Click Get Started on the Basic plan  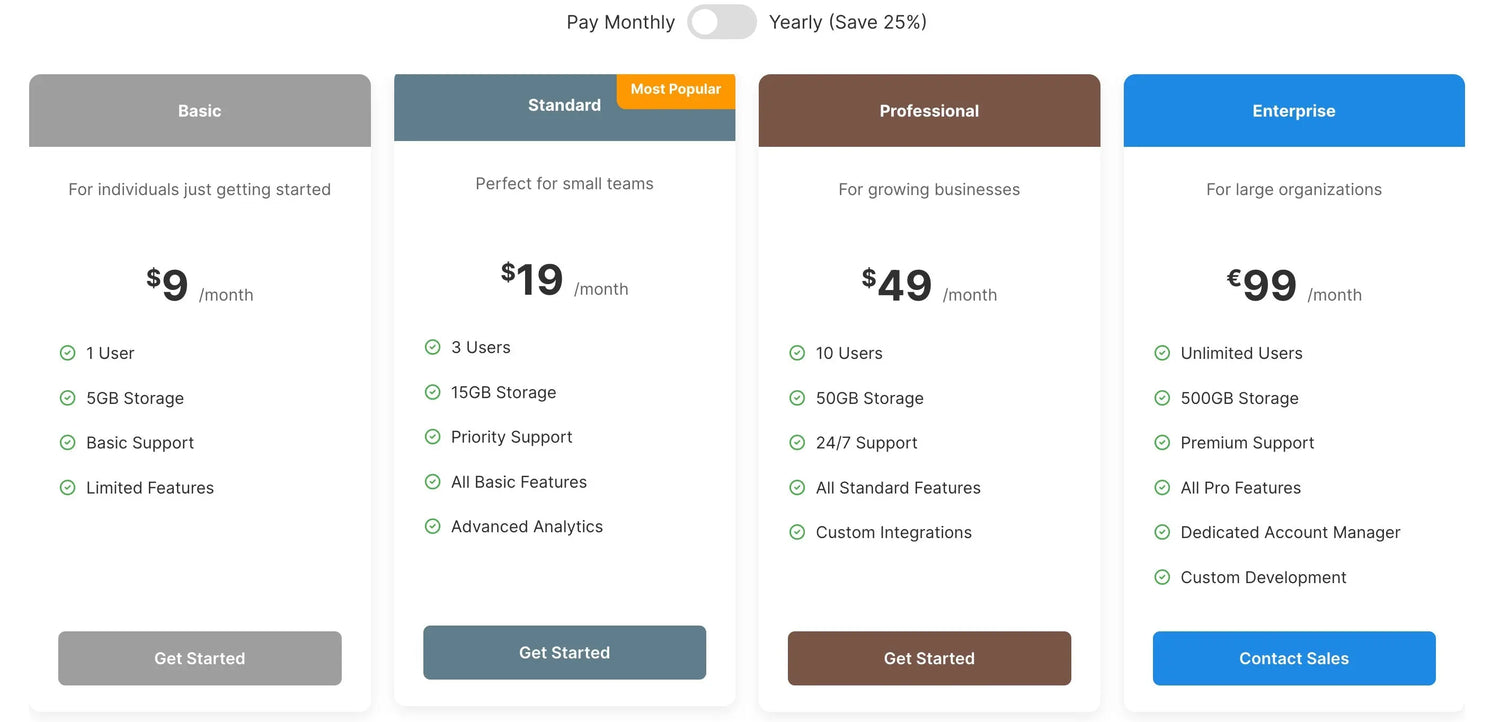pos(199,658)
